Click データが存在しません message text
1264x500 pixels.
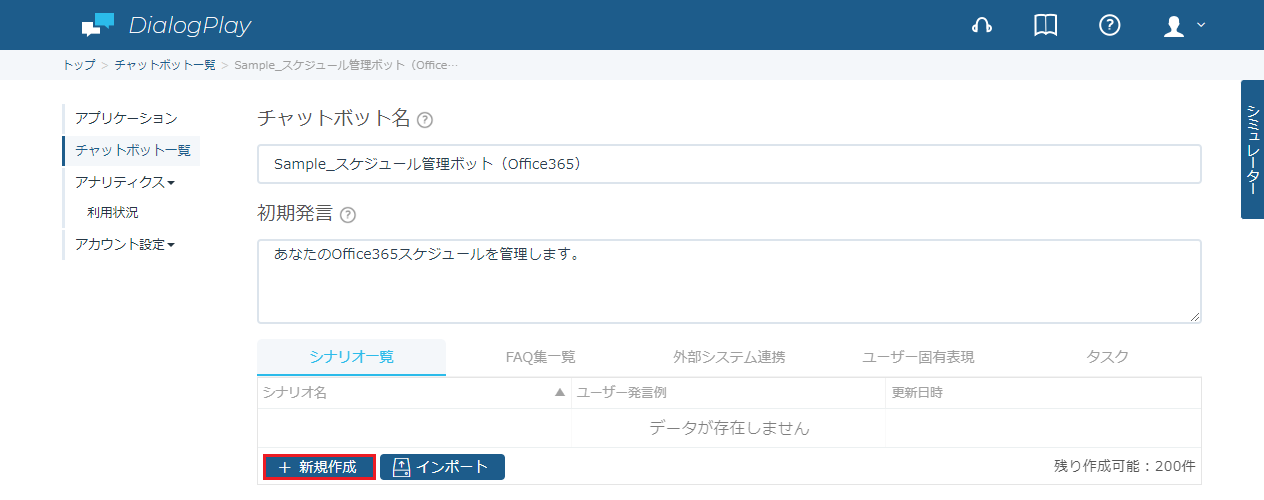[729, 428]
